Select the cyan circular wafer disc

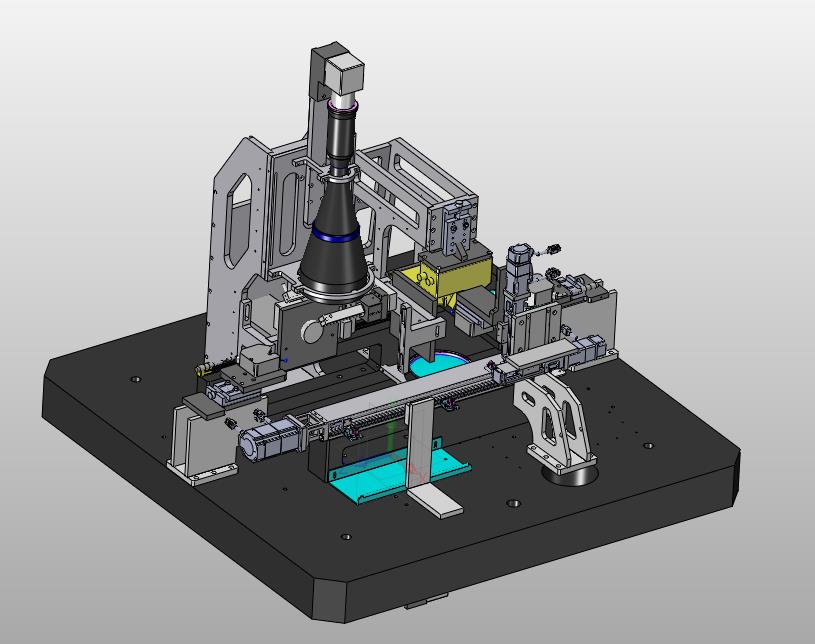click(x=442, y=364)
